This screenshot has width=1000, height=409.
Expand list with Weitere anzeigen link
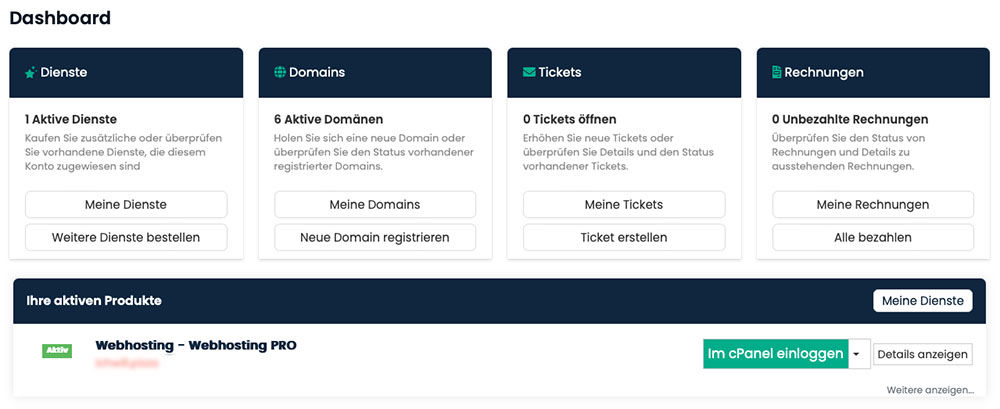point(929,389)
